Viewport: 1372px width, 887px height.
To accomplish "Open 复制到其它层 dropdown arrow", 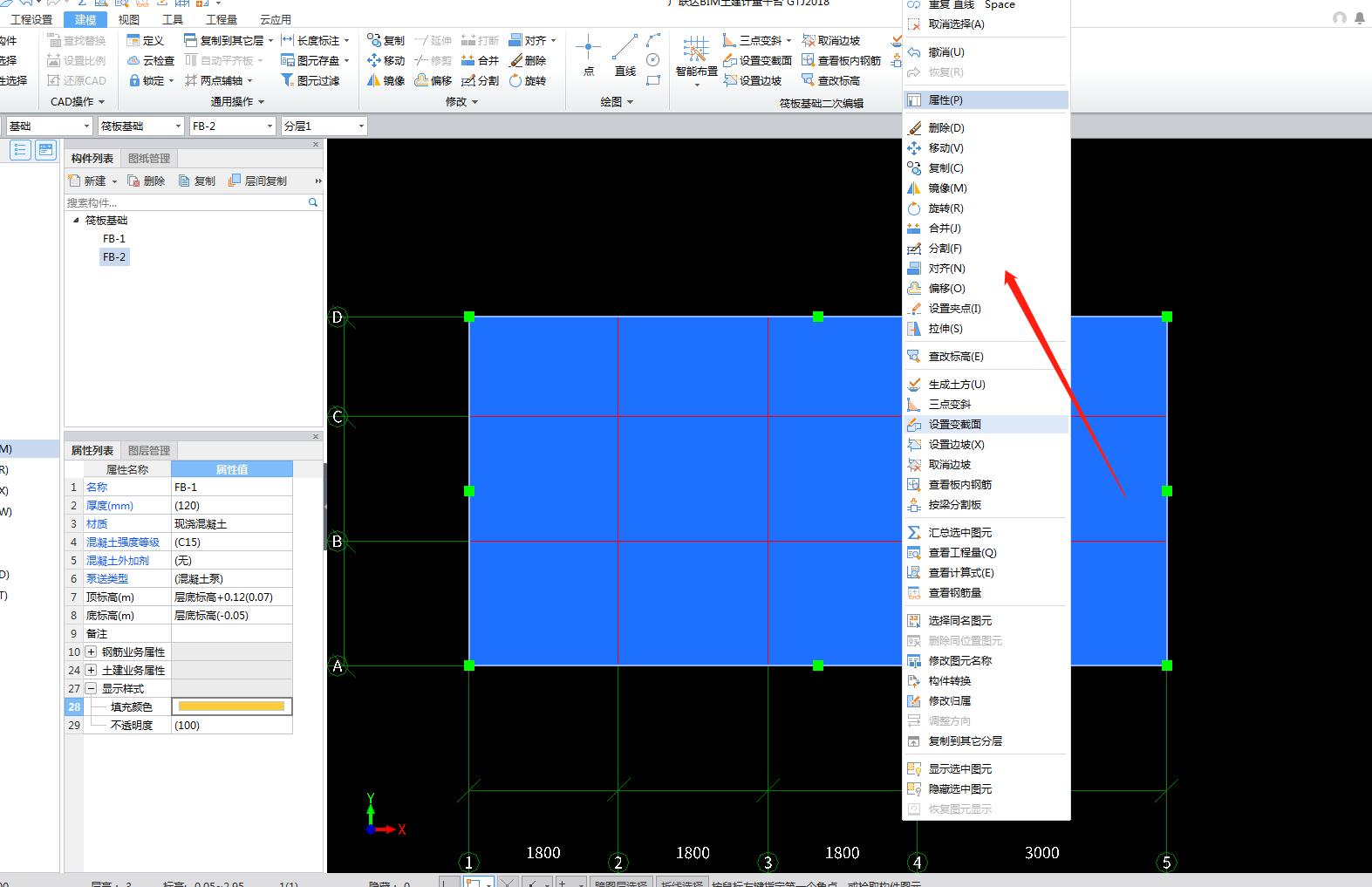I will (x=270, y=40).
